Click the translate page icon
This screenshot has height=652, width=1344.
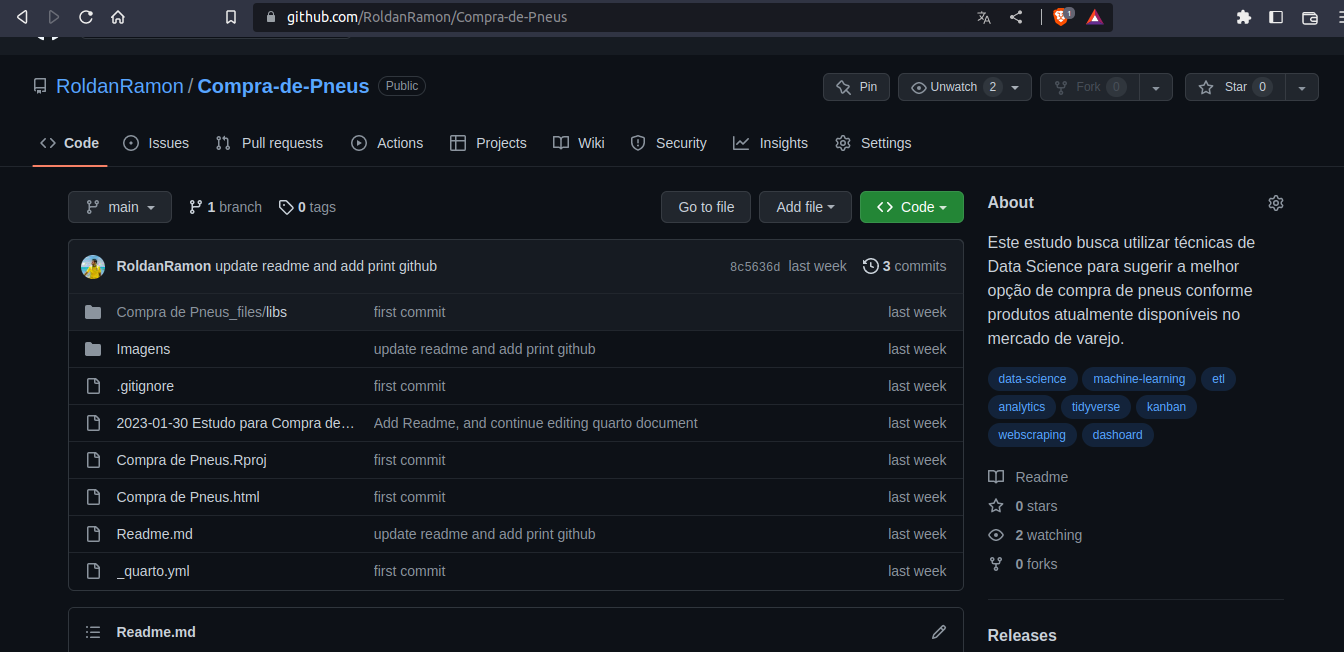pos(984,17)
